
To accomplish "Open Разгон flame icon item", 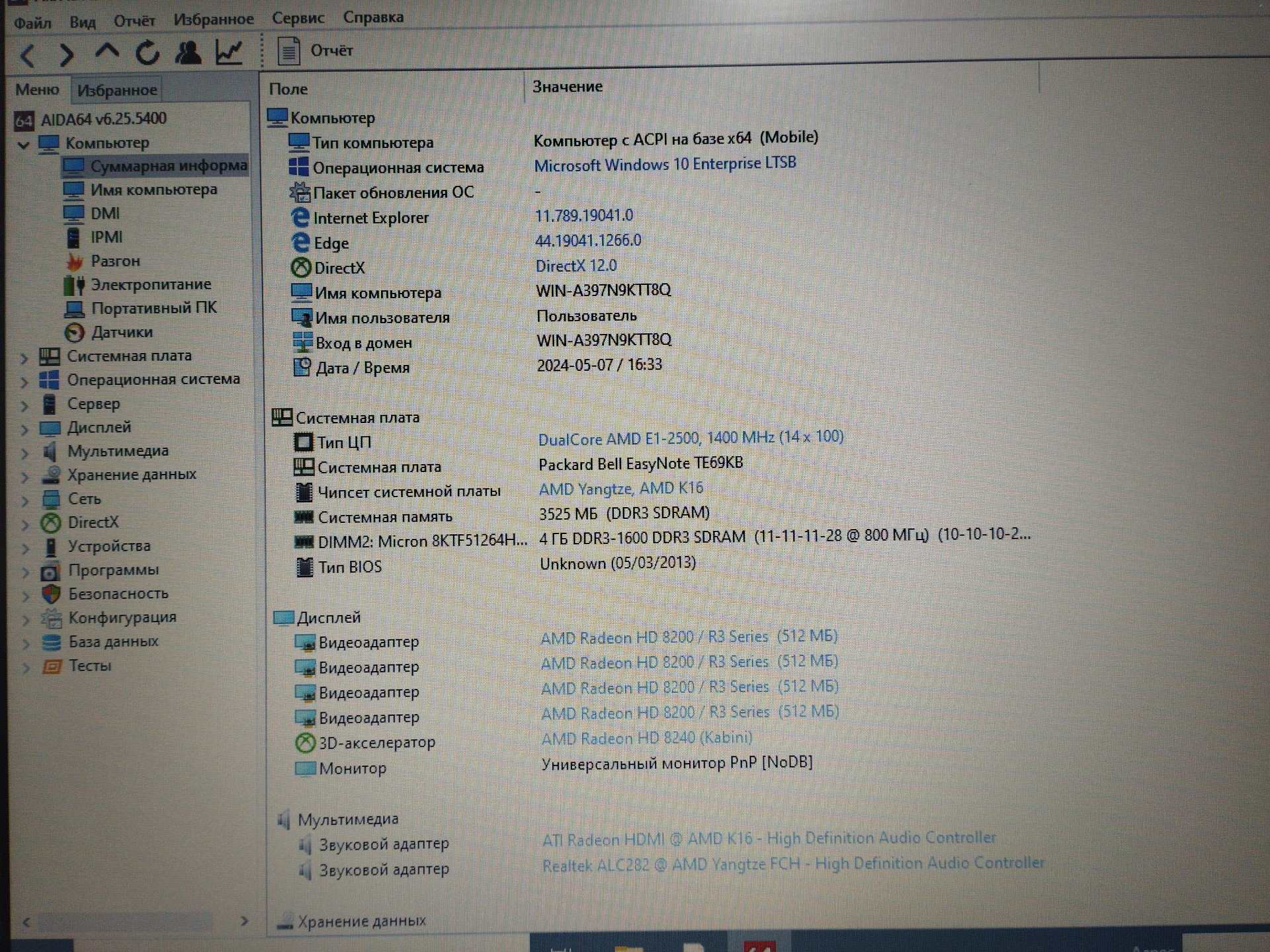I will [75, 262].
